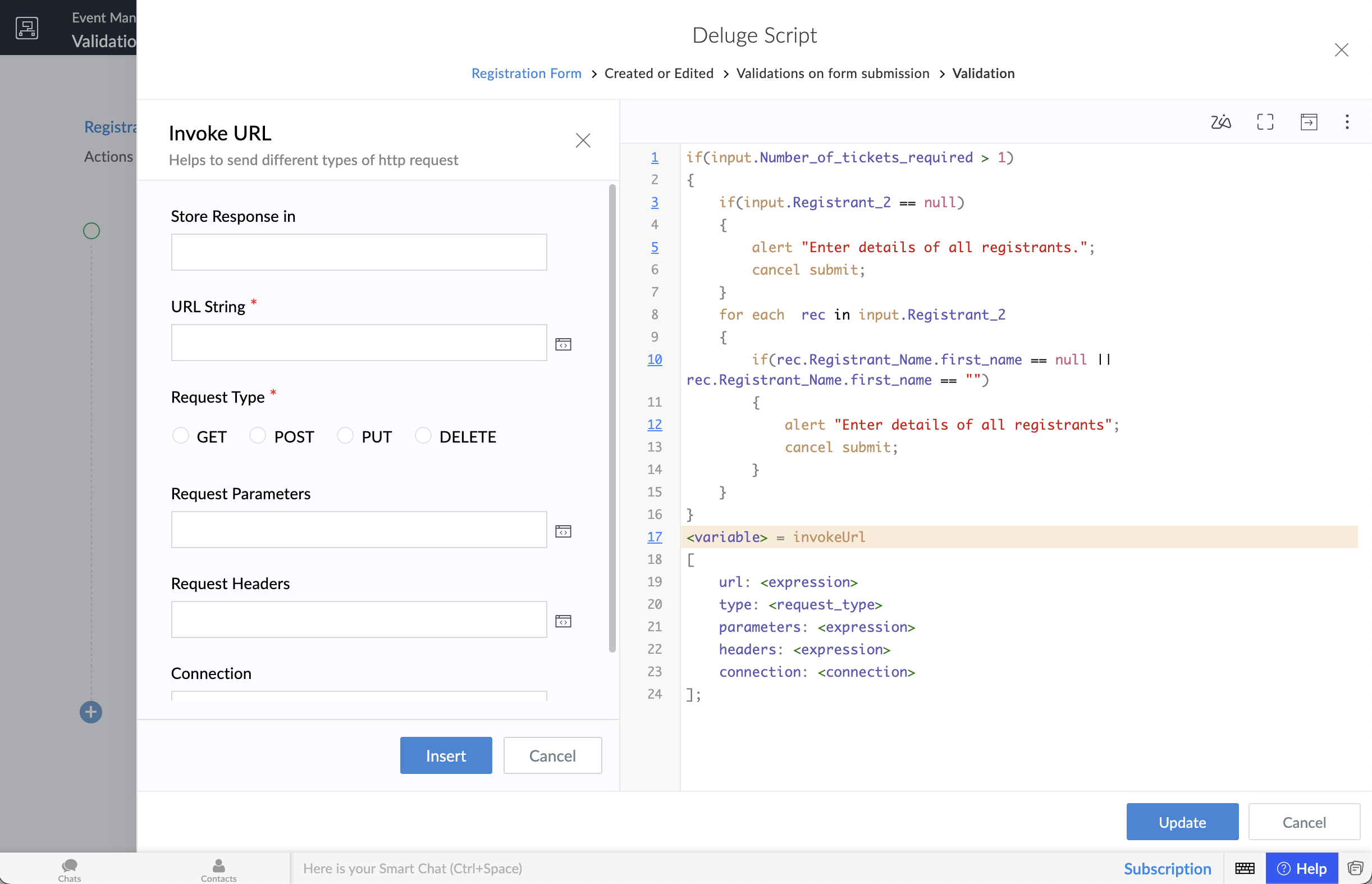Open the Chats tab

(x=70, y=869)
